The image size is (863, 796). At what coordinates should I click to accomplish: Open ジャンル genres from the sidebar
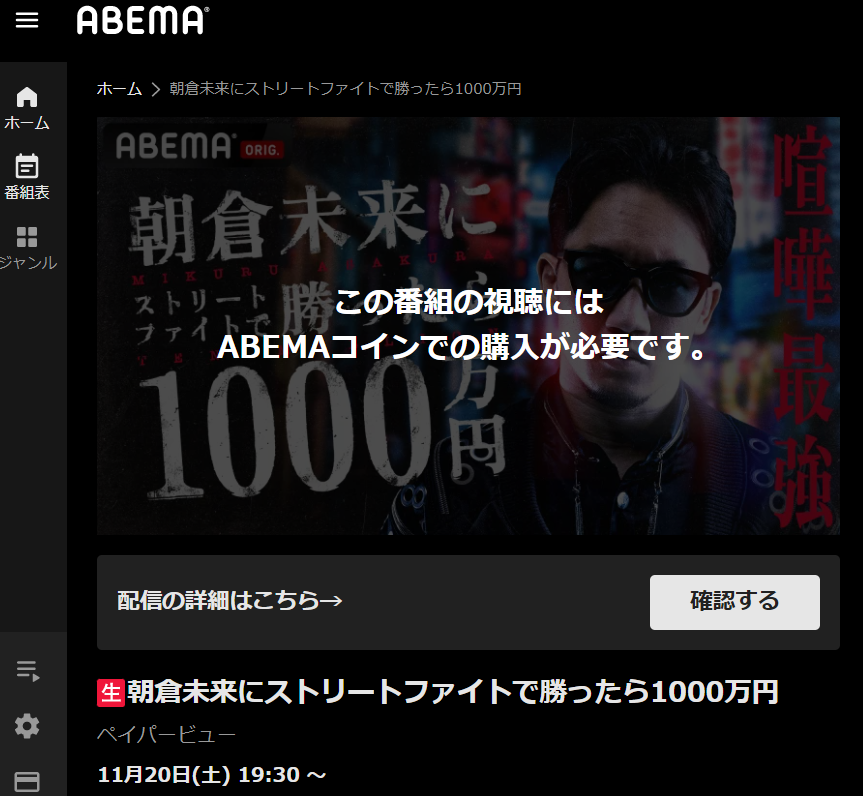click(27, 248)
